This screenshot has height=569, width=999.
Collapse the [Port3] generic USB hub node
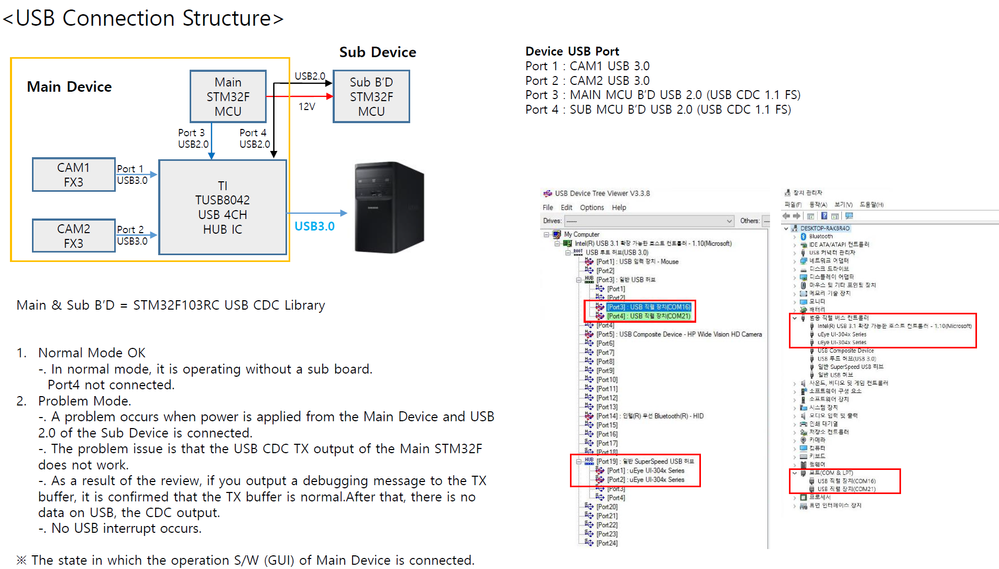click(579, 280)
